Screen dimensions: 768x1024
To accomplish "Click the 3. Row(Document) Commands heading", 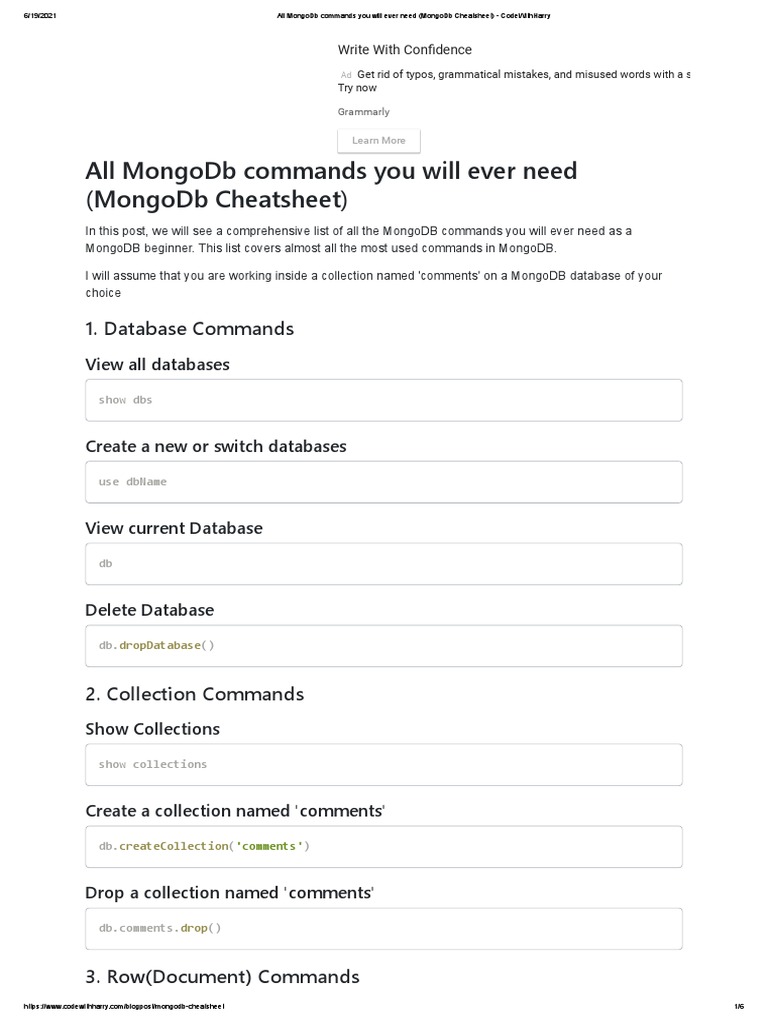I will [x=223, y=977].
